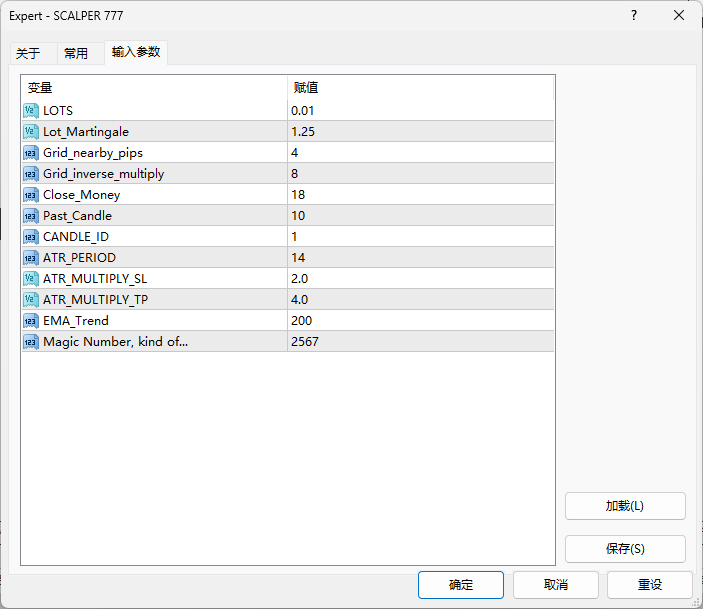
Task: Click the Close_Money parameter icon
Action: point(30,195)
